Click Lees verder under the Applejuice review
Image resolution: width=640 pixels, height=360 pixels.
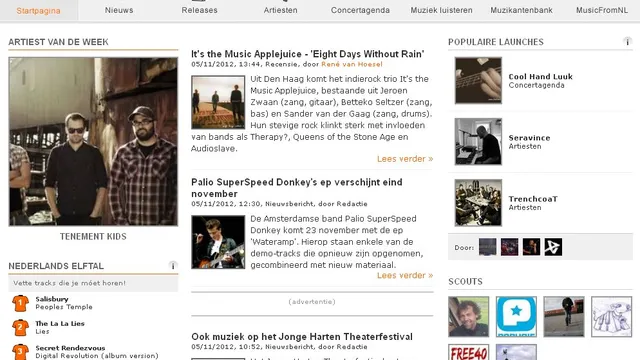point(404,159)
